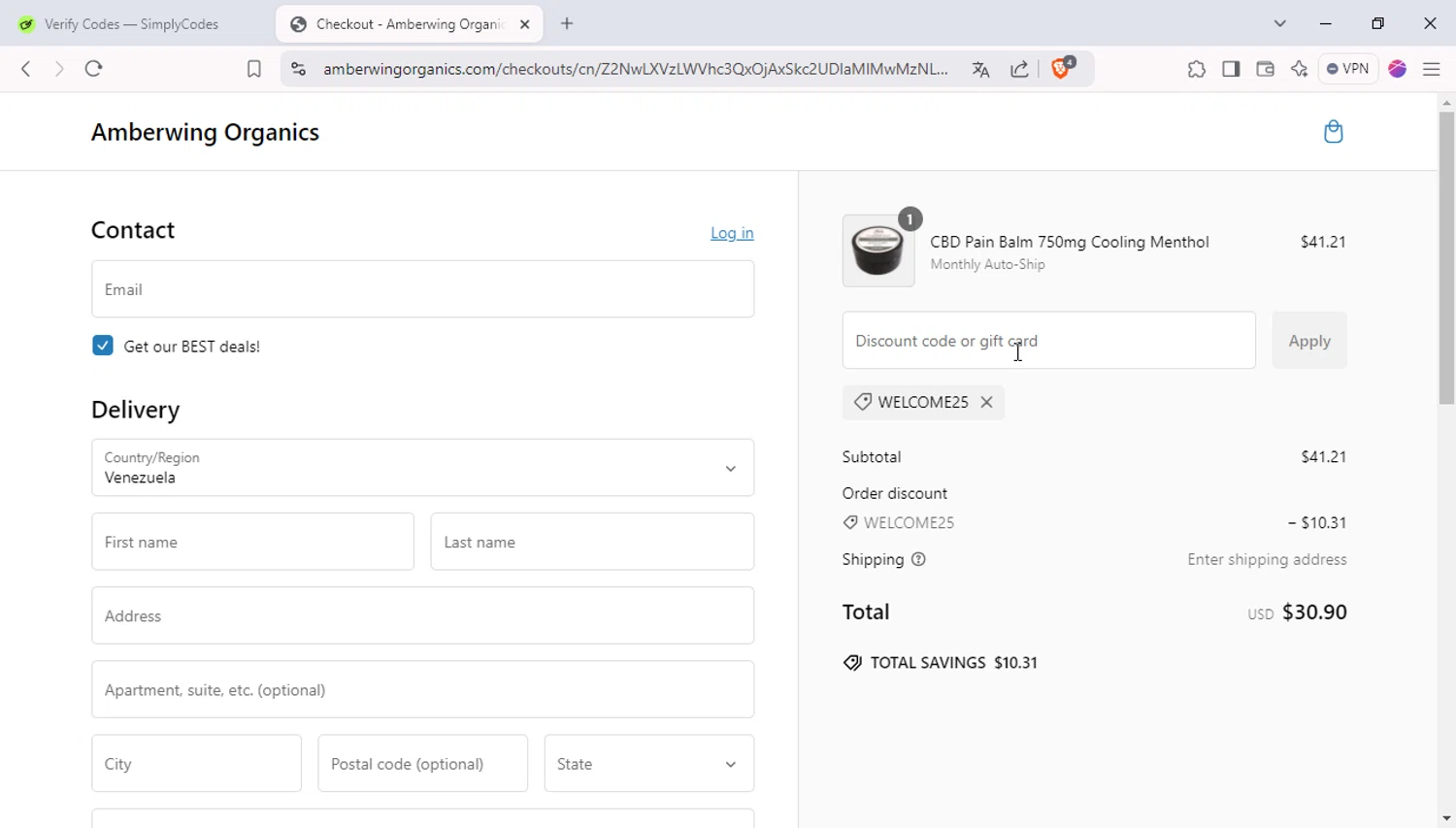Open the tab search dropdown

(x=1280, y=24)
